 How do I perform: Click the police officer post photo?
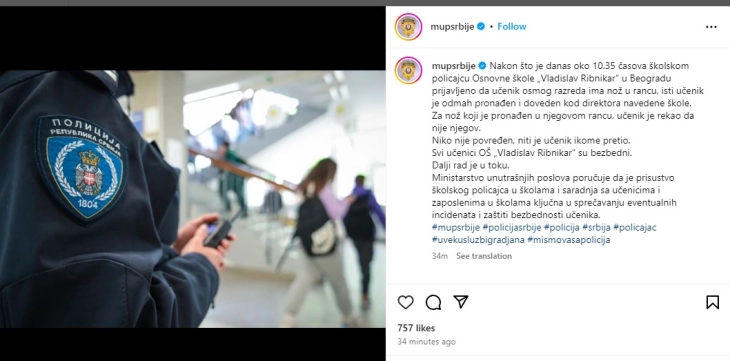193,199
